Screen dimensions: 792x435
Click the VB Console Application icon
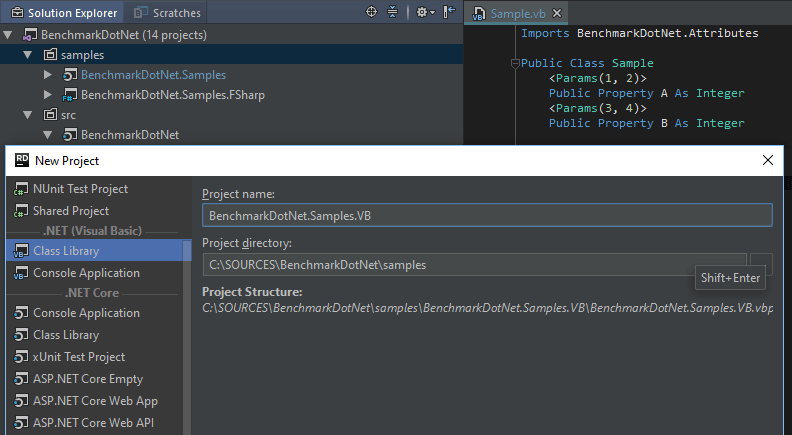click(21, 273)
